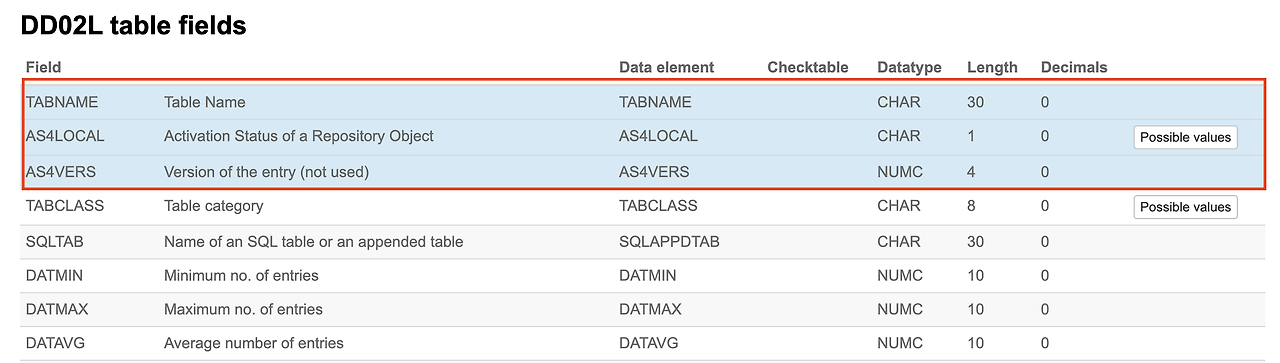The width and height of the screenshot is (1280, 363).
Task: Click 'Maximum no. of entries' description
Action: coord(244,309)
